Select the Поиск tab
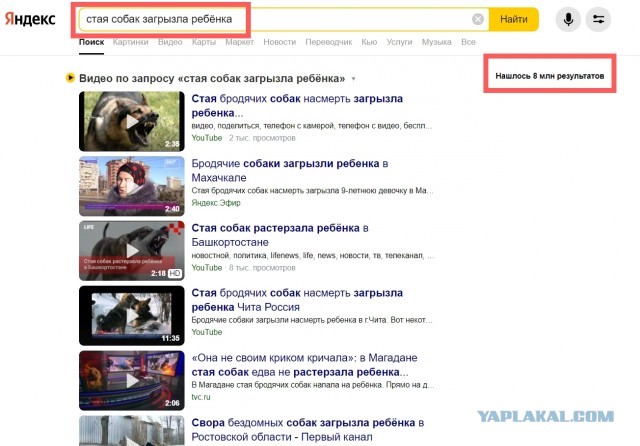 click(x=91, y=42)
